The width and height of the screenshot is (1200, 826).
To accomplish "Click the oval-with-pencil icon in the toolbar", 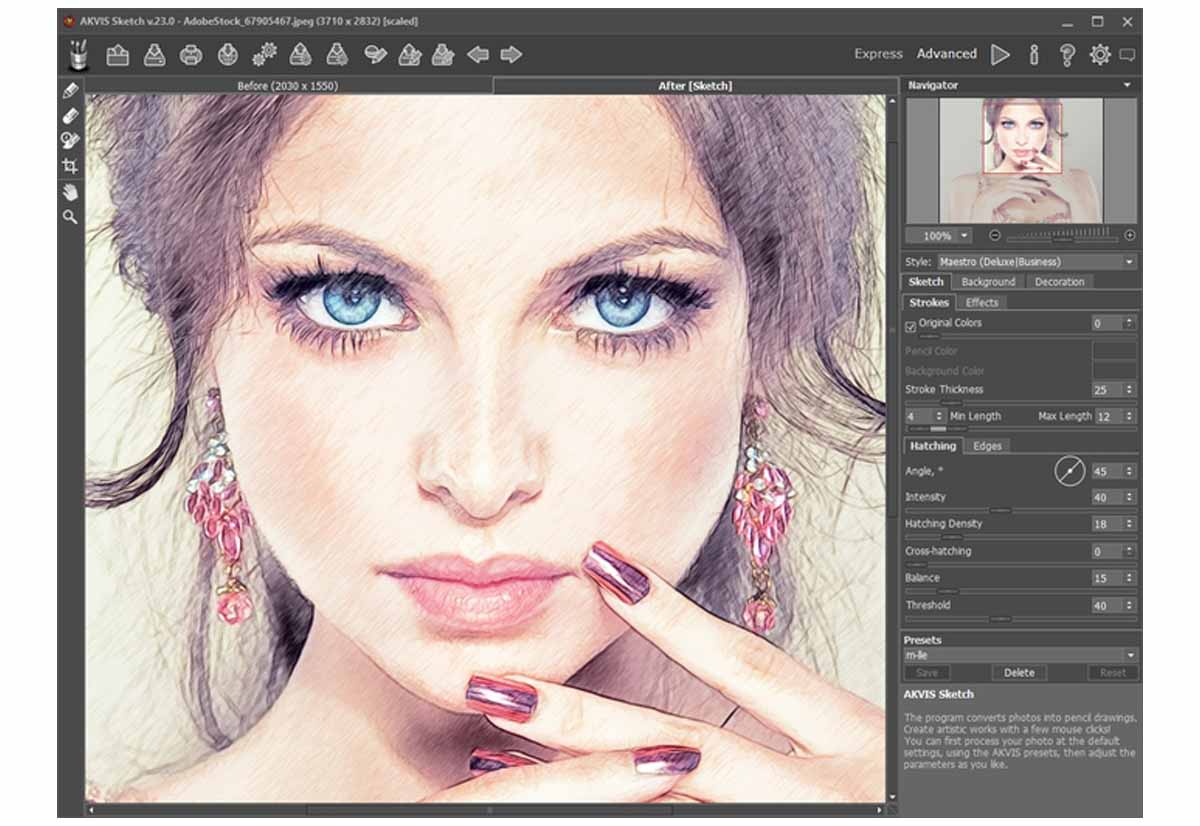I will click(x=375, y=55).
